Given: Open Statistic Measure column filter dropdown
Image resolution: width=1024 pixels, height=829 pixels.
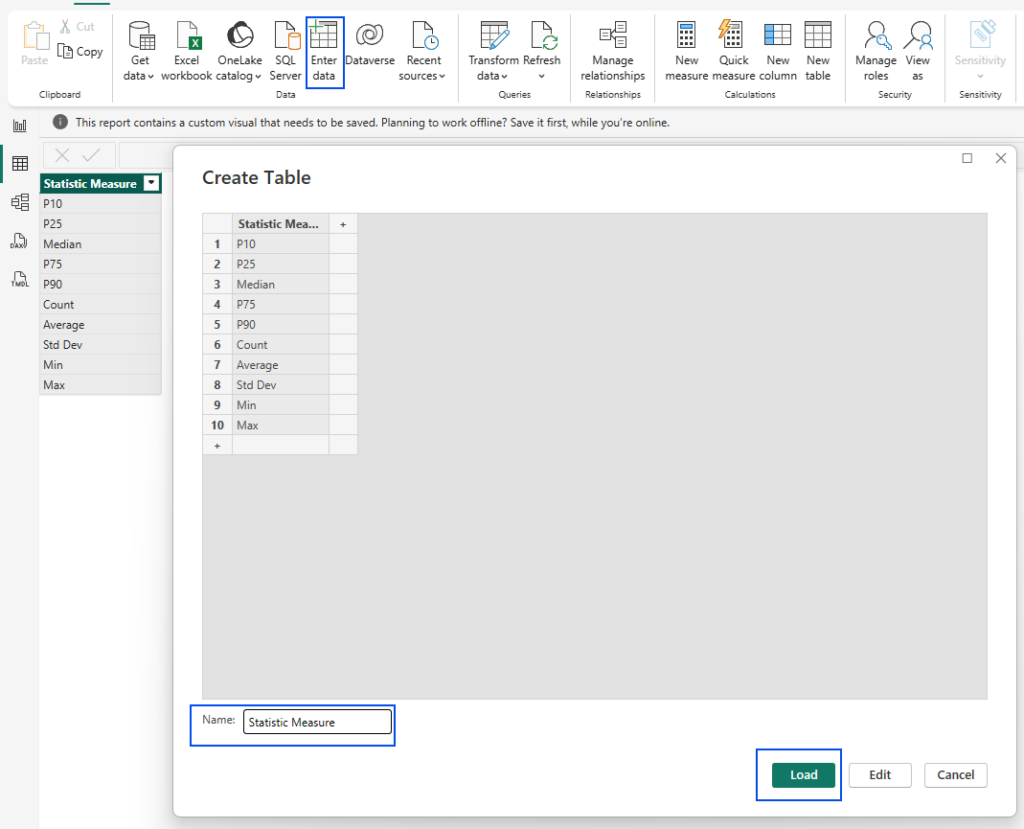Looking at the screenshot, I should [x=151, y=184].
